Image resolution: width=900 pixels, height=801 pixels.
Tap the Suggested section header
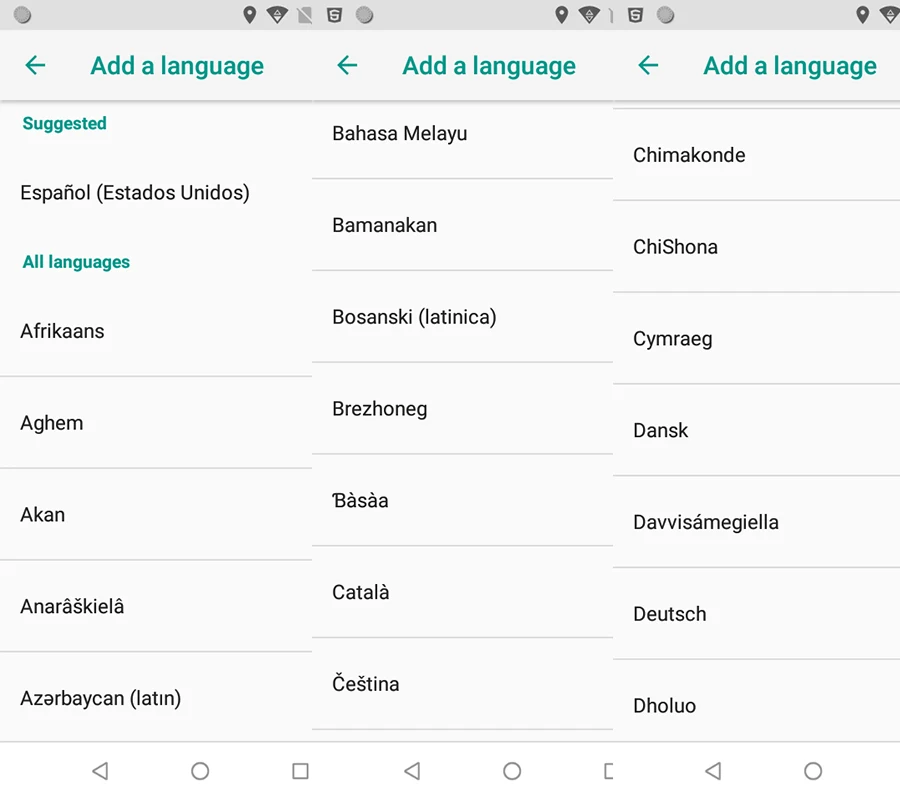click(x=64, y=123)
